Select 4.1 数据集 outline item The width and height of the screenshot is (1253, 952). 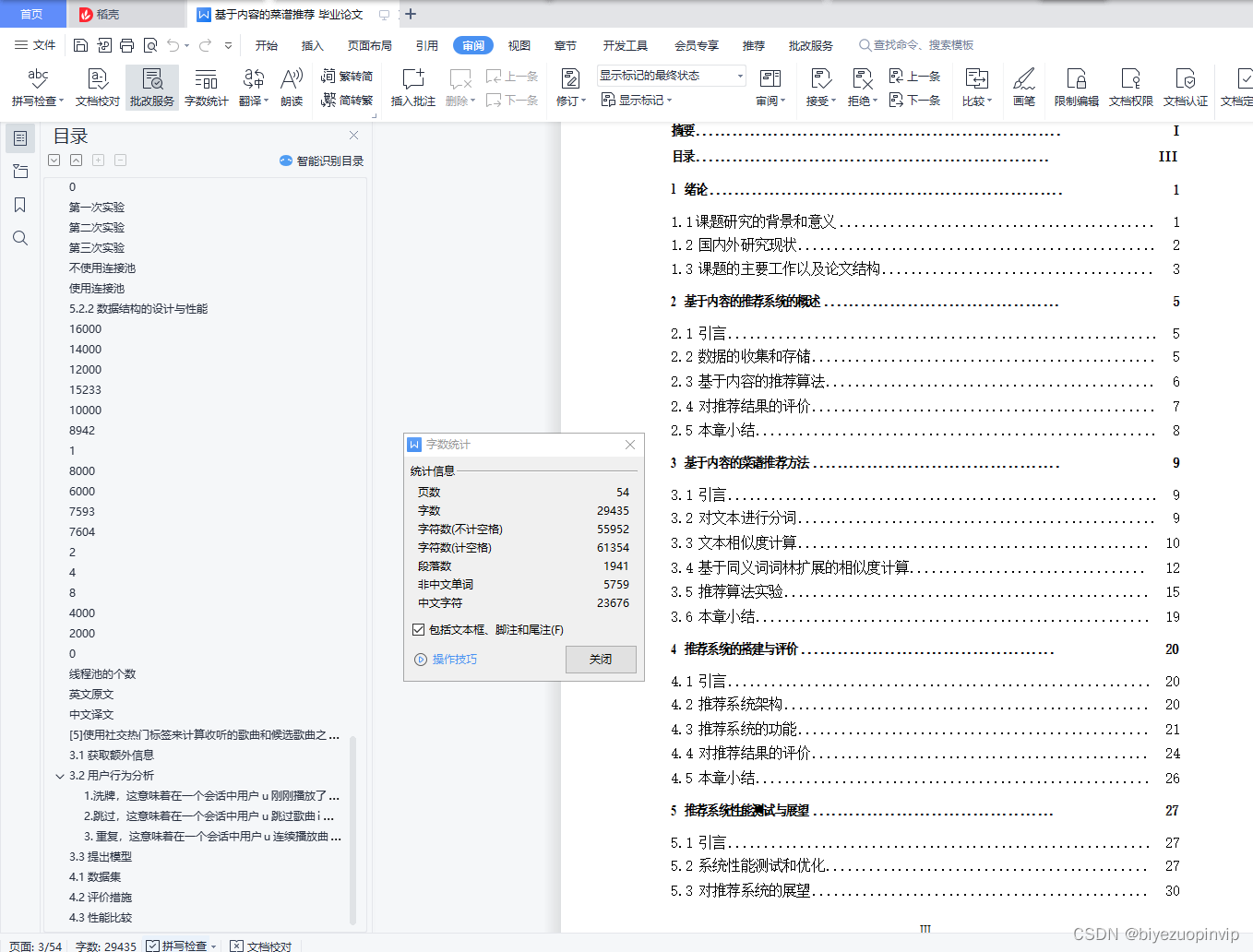pos(95,877)
